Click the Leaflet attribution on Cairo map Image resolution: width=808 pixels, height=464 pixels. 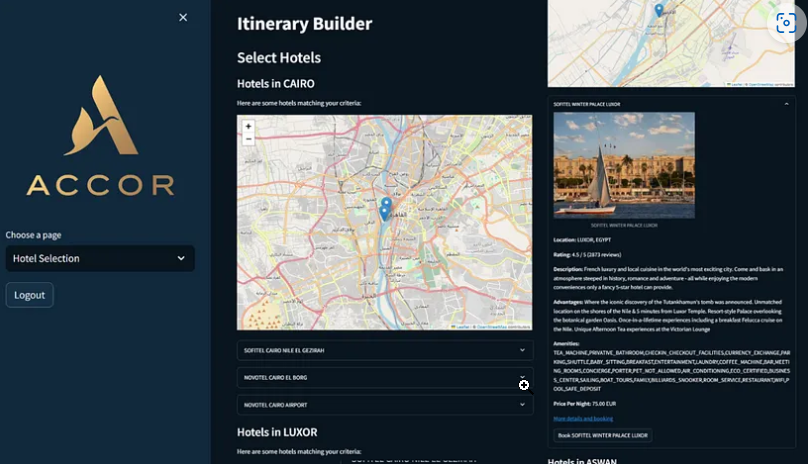tap(463, 327)
